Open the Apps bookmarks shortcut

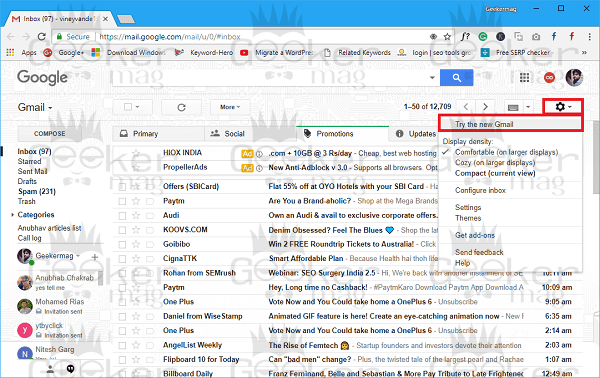click(x=21, y=52)
